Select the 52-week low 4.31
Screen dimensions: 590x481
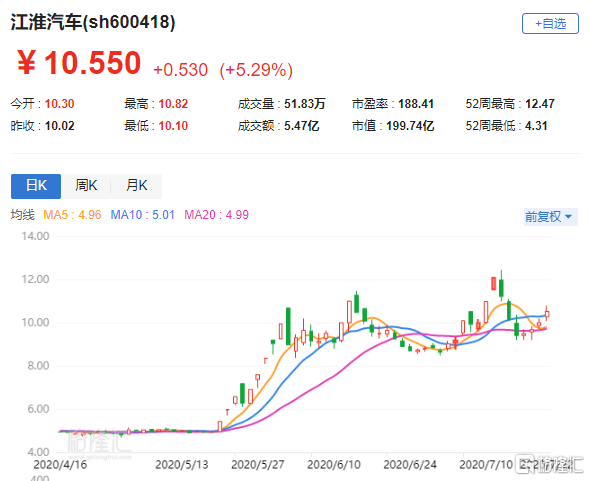(536, 126)
